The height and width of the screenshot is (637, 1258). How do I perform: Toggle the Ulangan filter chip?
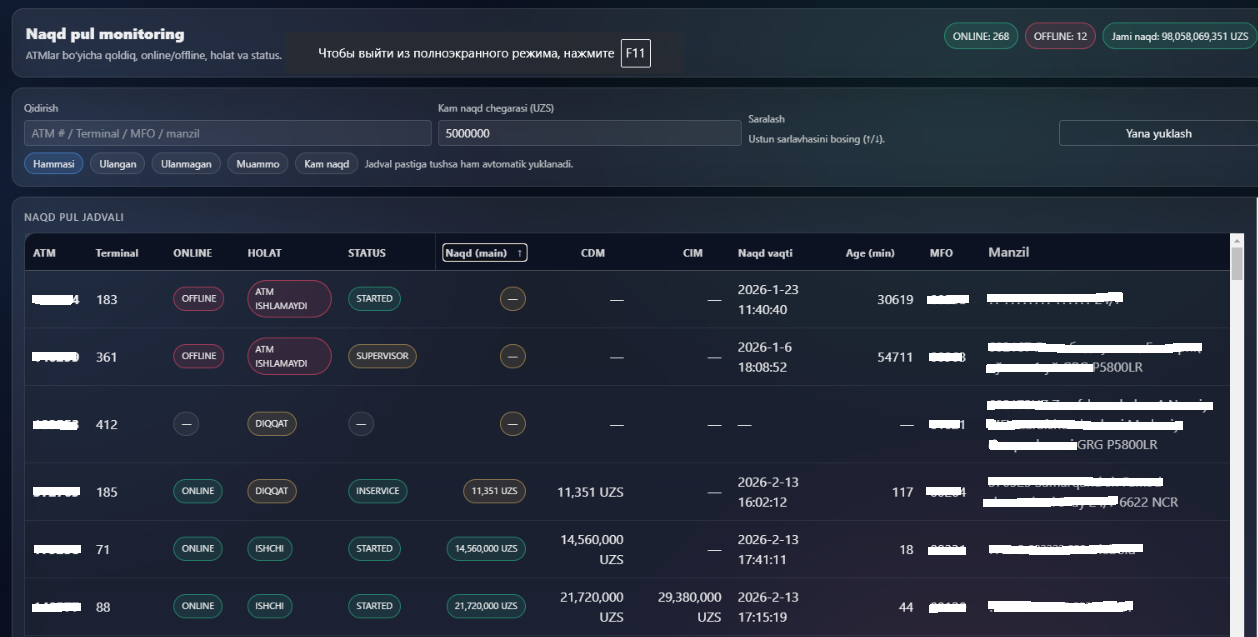(x=118, y=164)
